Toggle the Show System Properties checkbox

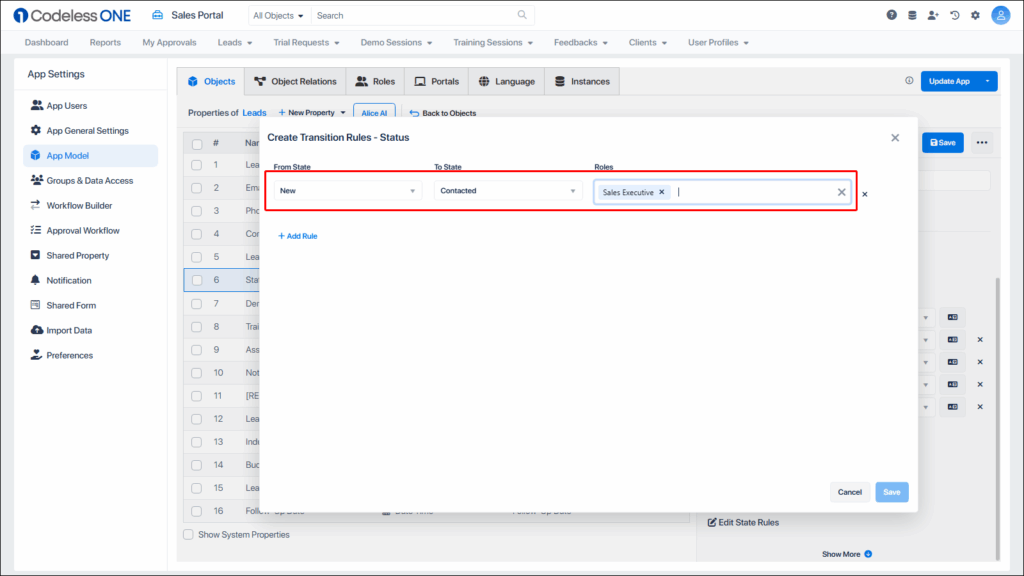(188, 534)
